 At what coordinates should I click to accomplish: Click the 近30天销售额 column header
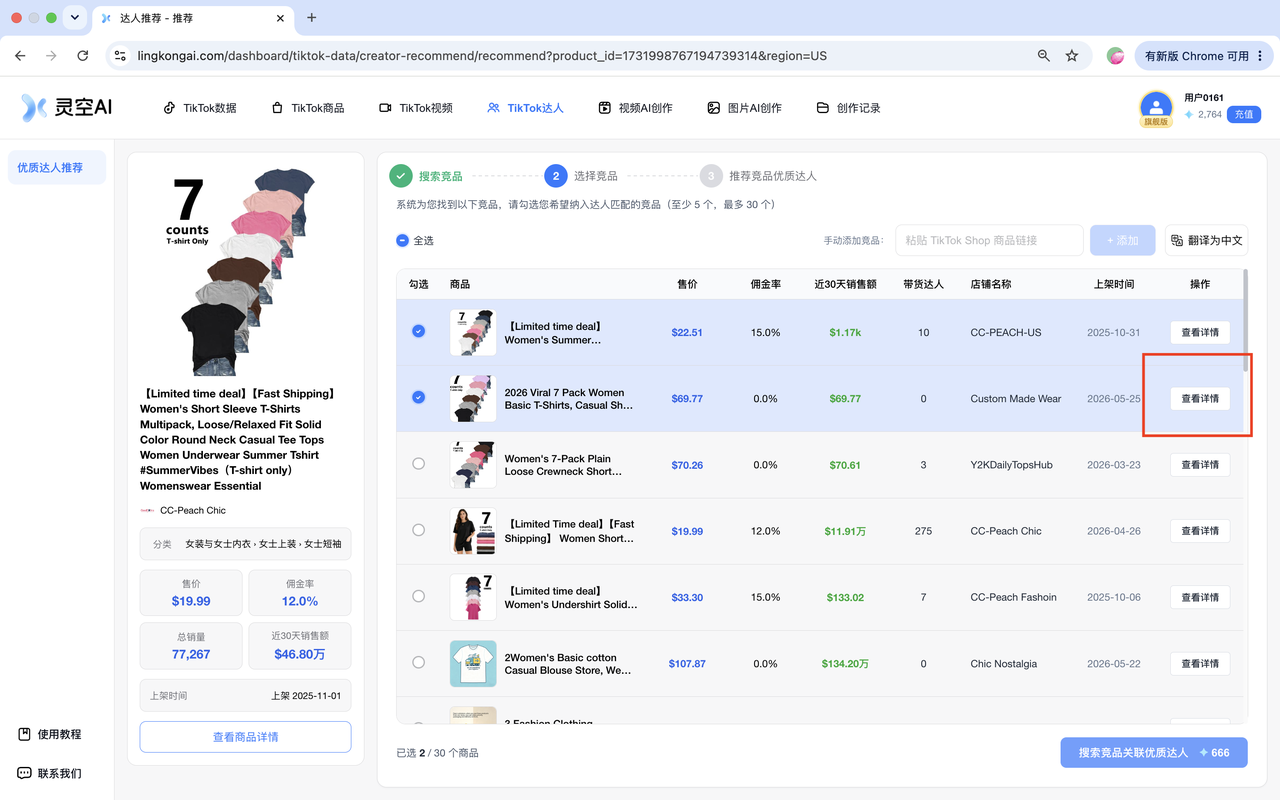[845, 284]
